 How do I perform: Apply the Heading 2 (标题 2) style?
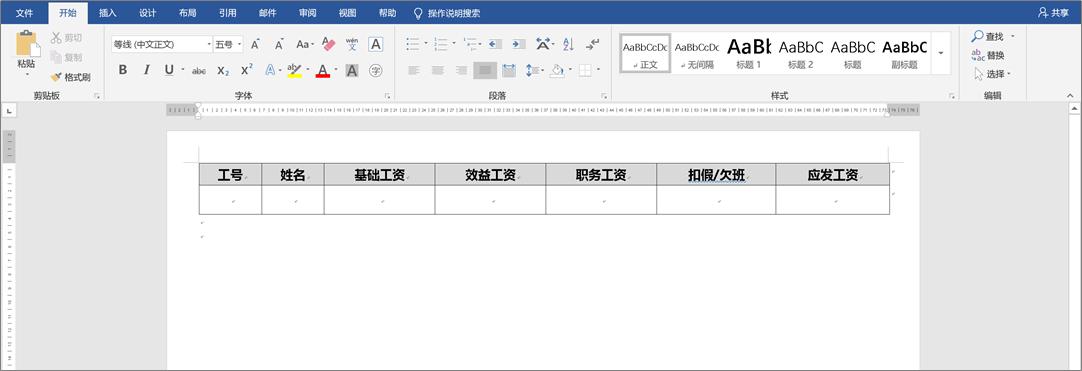(x=800, y=53)
